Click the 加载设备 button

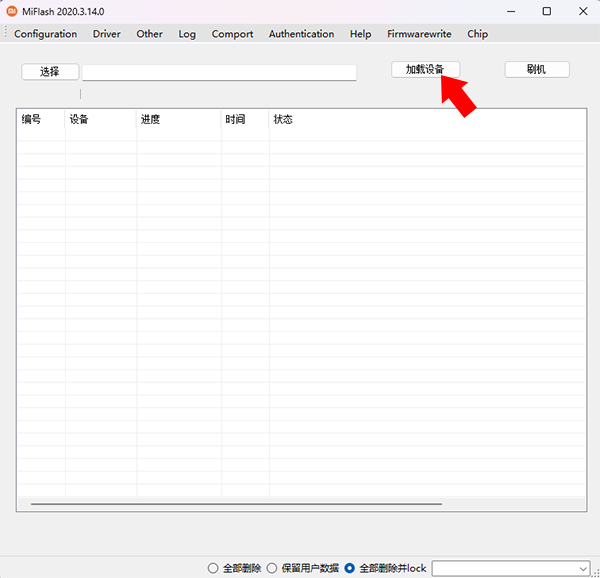[x=426, y=69]
